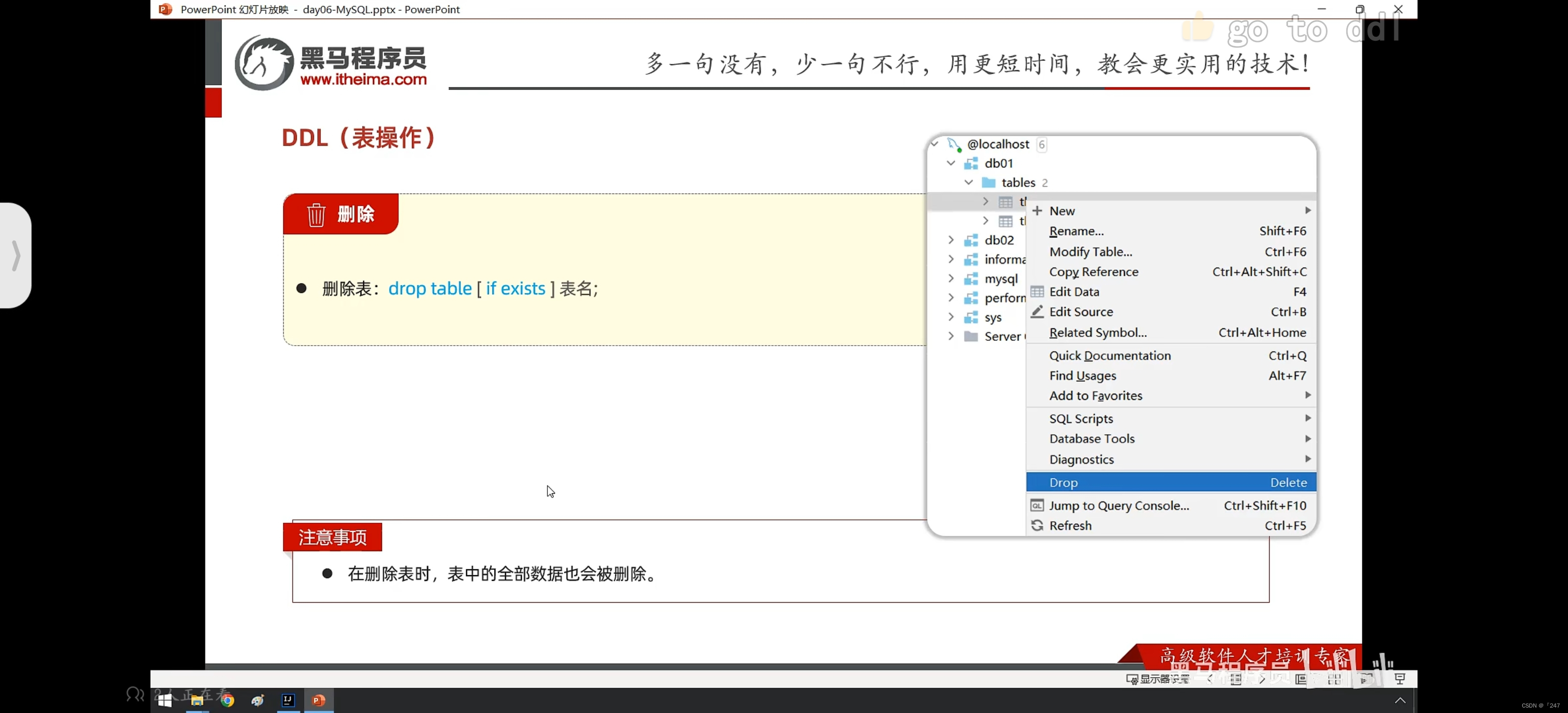Image resolution: width=1568 pixels, height=713 pixels.
Task: Restore down the PowerPoint window
Action: (x=1360, y=9)
